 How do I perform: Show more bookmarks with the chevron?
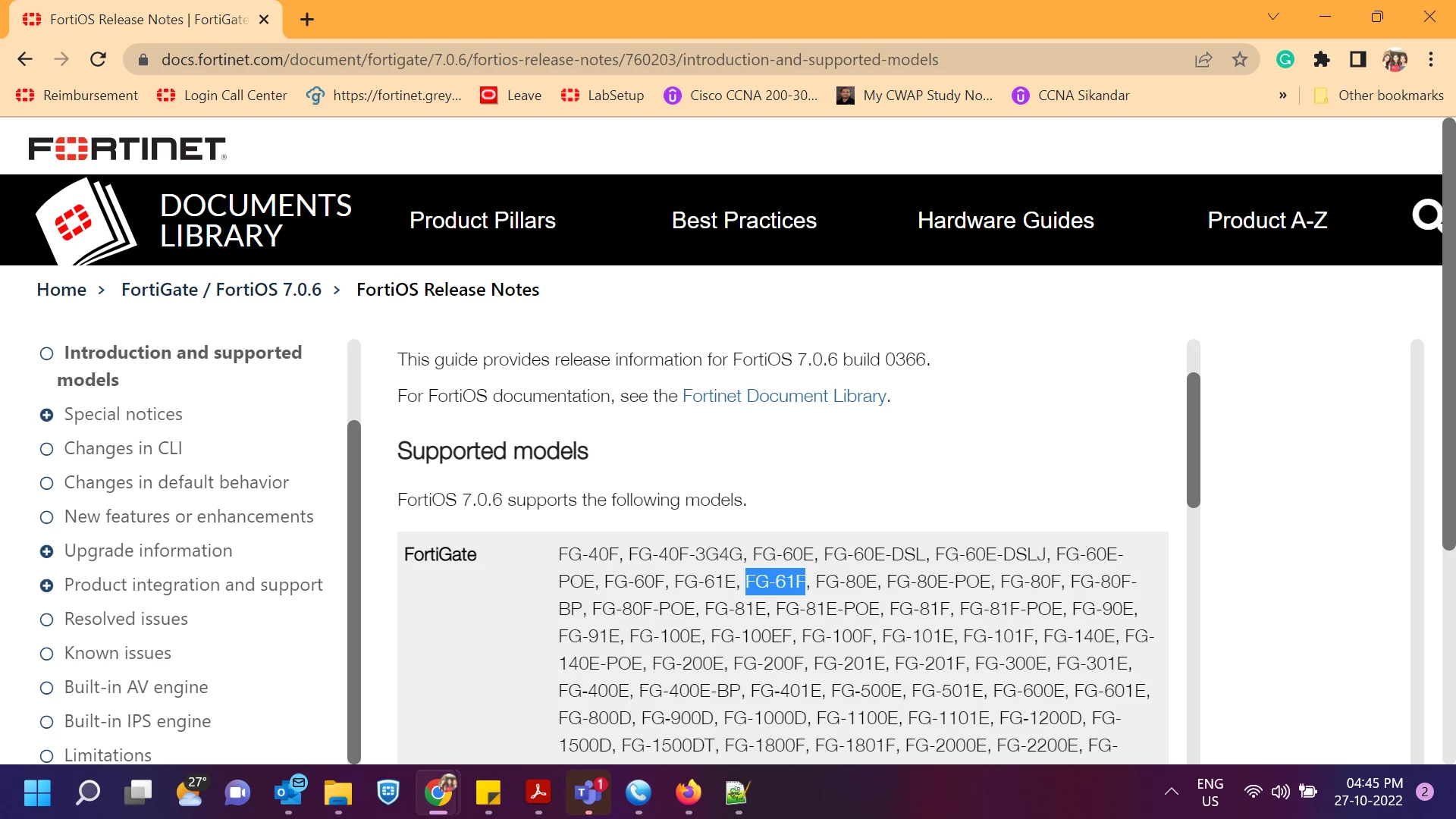coord(1283,96)
